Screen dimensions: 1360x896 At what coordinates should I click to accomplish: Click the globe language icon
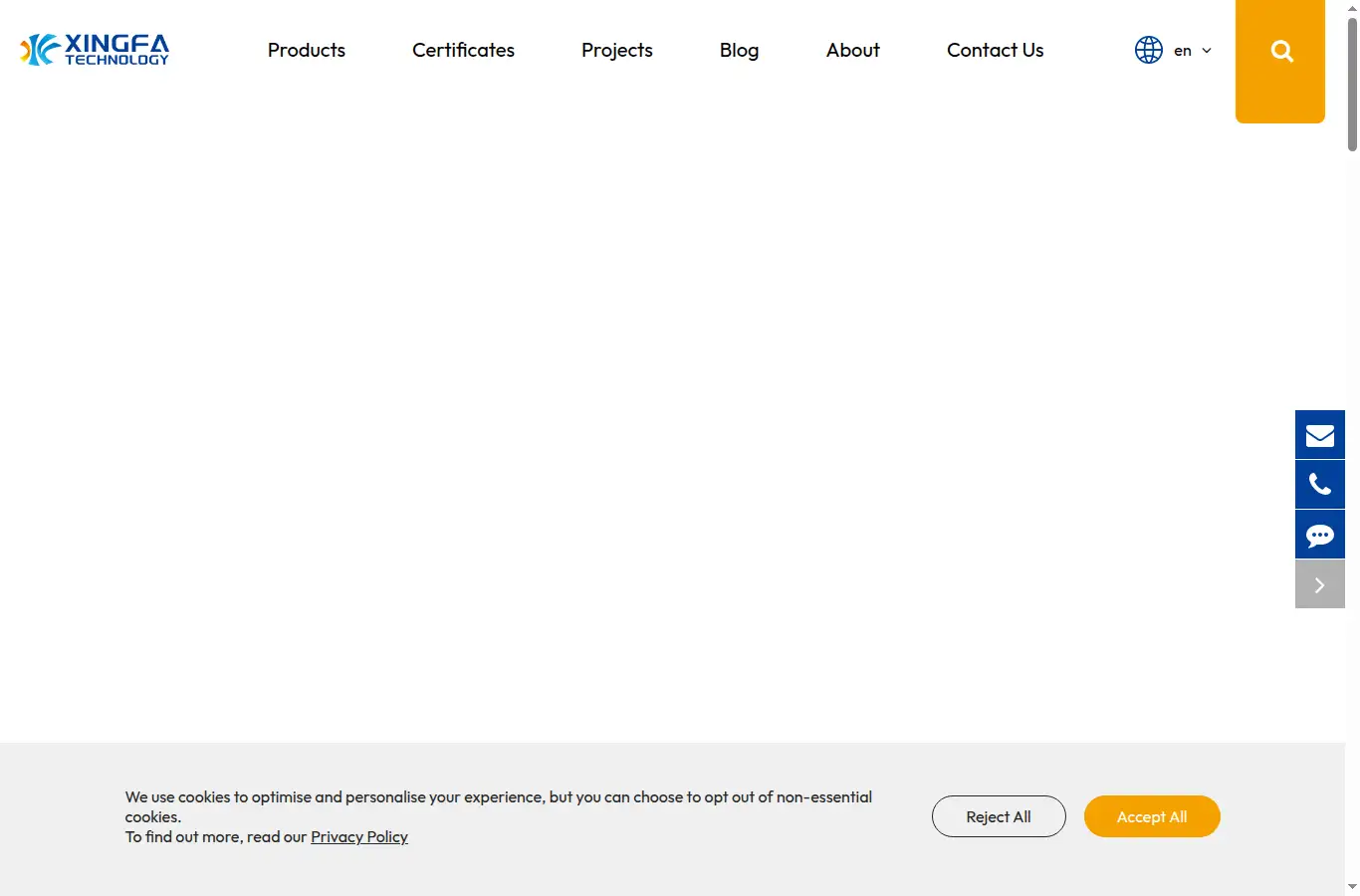click(1149, 50)
